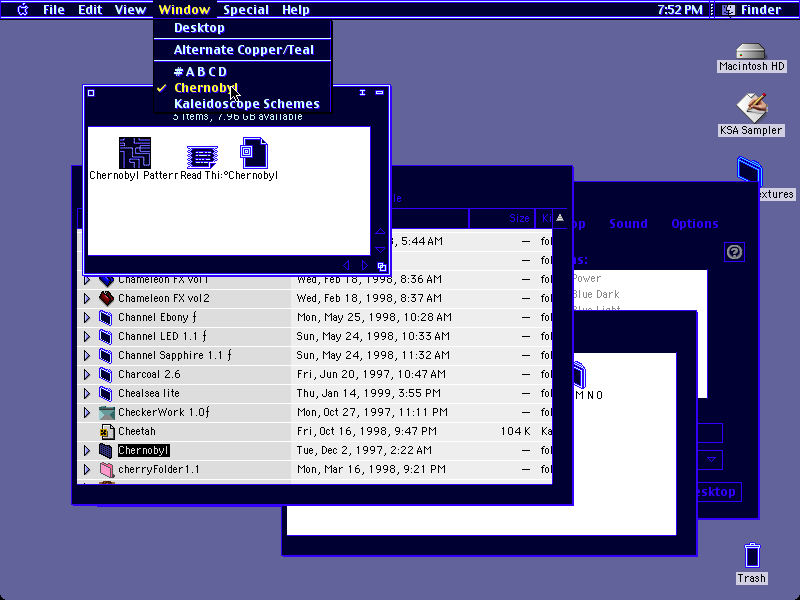
Task: Open the View menu
Action: [130, 10]
